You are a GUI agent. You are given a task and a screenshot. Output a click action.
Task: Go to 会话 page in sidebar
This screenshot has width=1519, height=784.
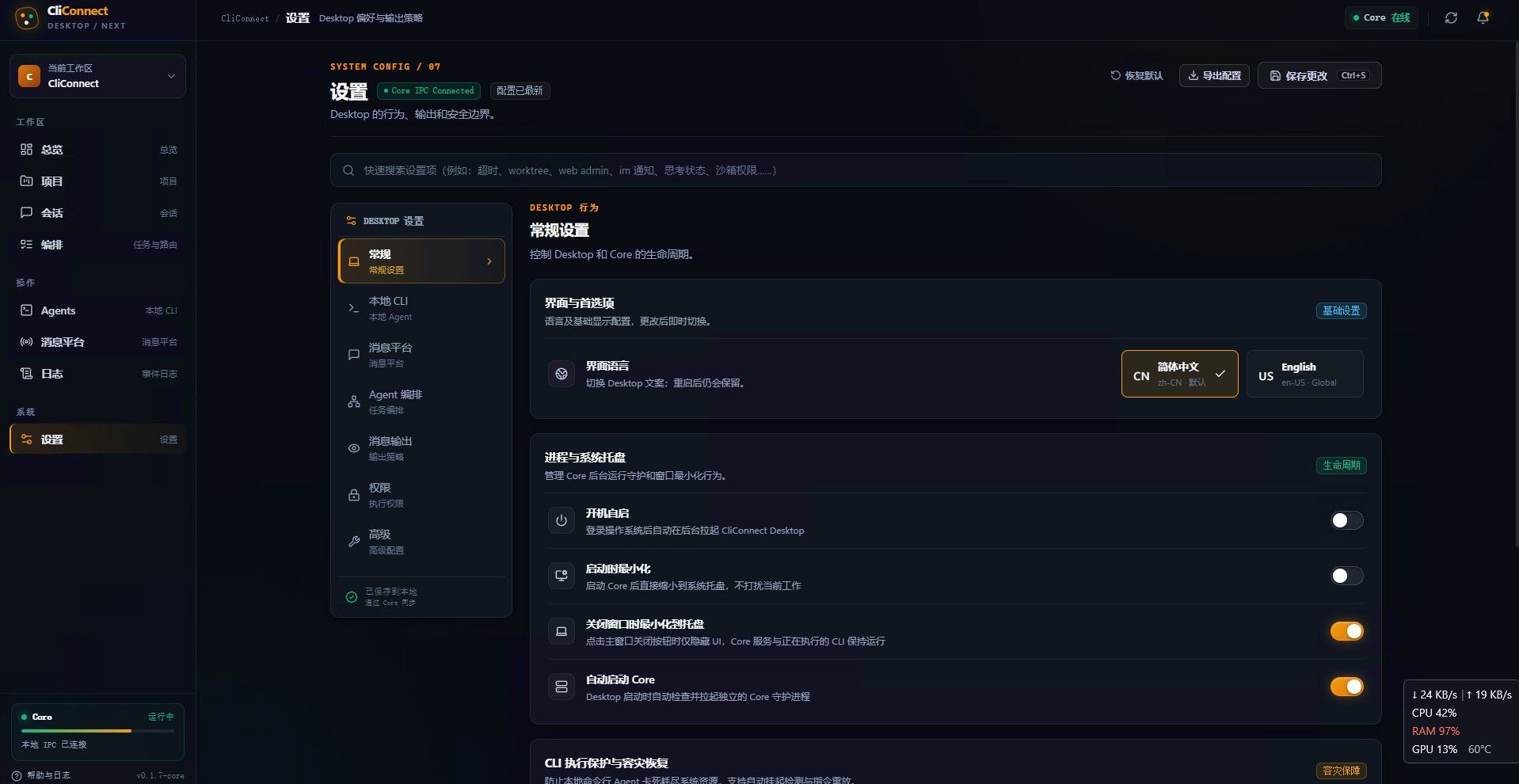98,213
